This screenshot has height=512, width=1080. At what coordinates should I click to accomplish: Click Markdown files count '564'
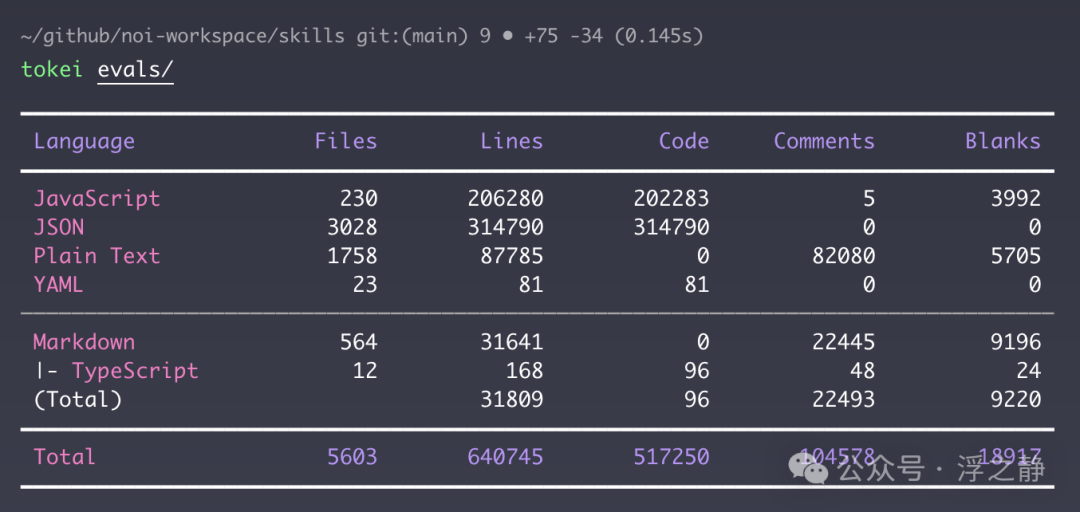[359, 342]
